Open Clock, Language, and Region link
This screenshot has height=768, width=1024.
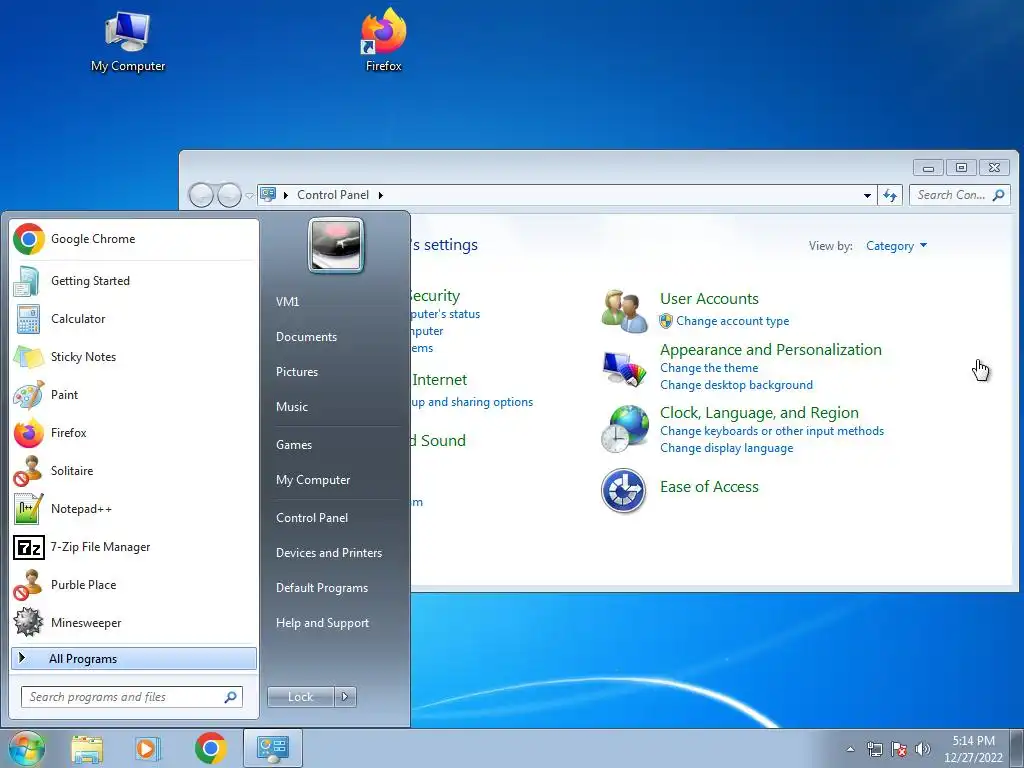[760, 413]
